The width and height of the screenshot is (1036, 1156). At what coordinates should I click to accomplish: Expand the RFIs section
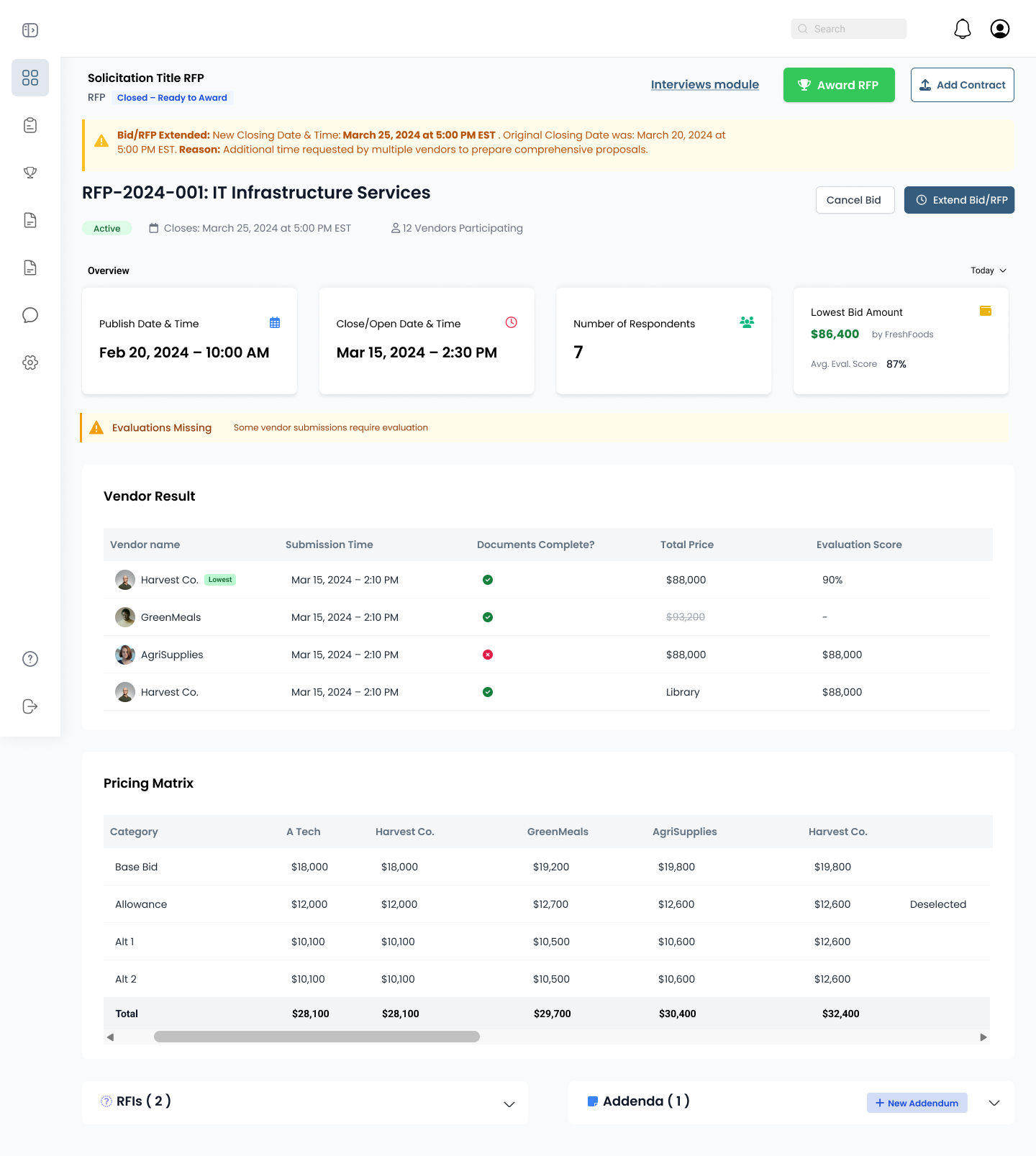(x=509, y=1104)
